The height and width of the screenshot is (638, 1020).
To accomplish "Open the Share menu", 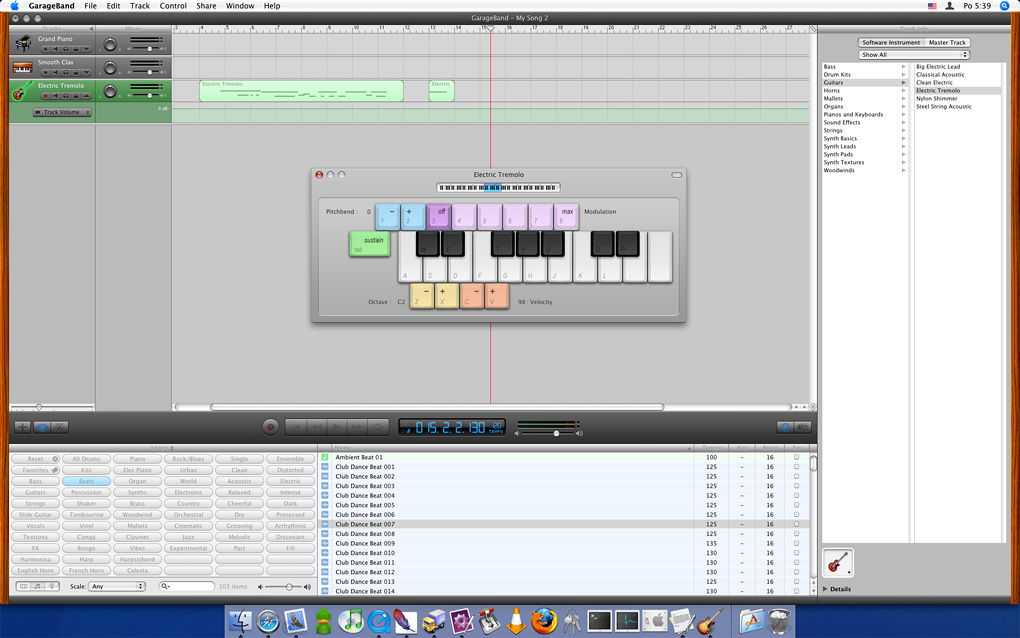I will [x=206, y=6].
